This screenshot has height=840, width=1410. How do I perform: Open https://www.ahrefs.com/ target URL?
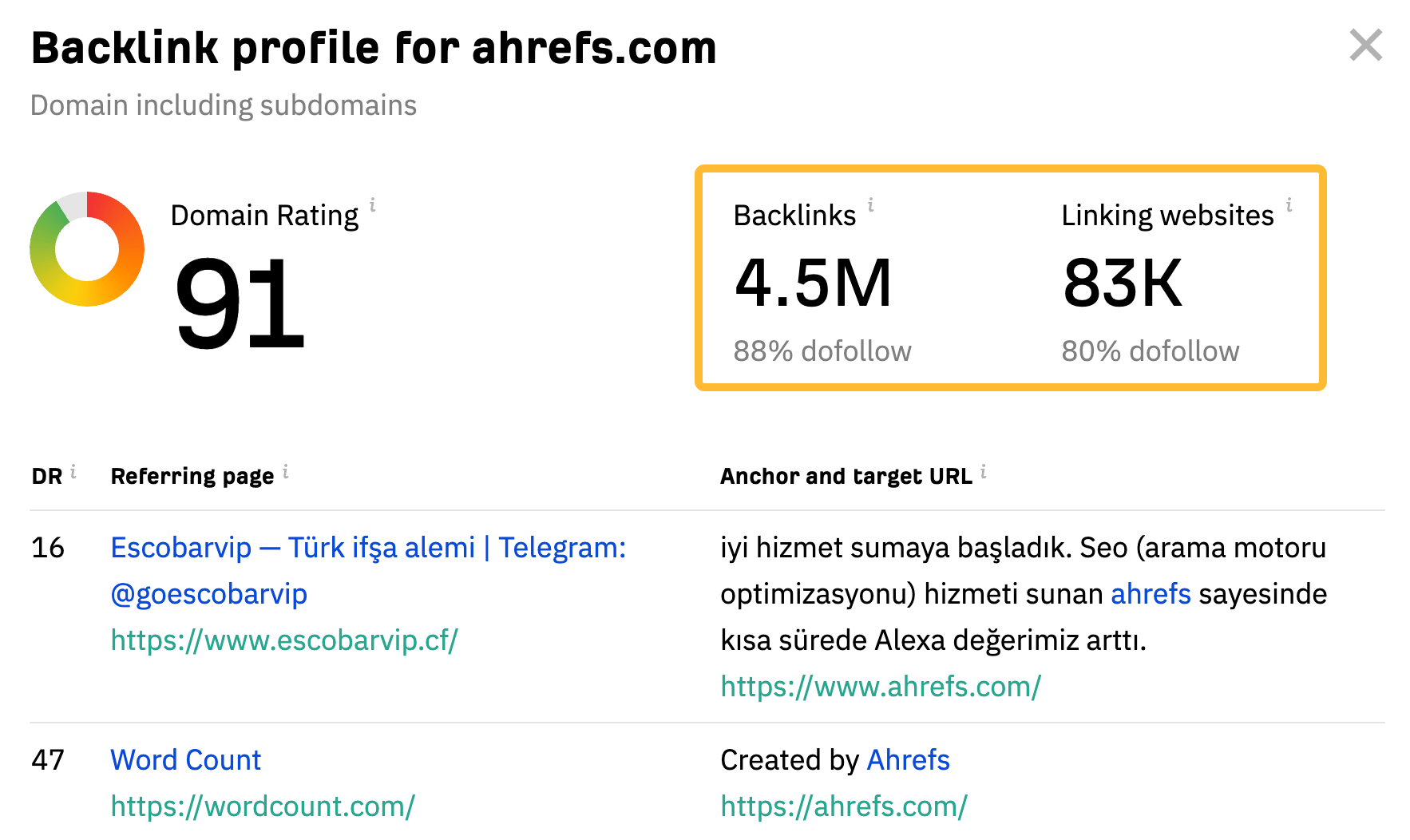881,685
